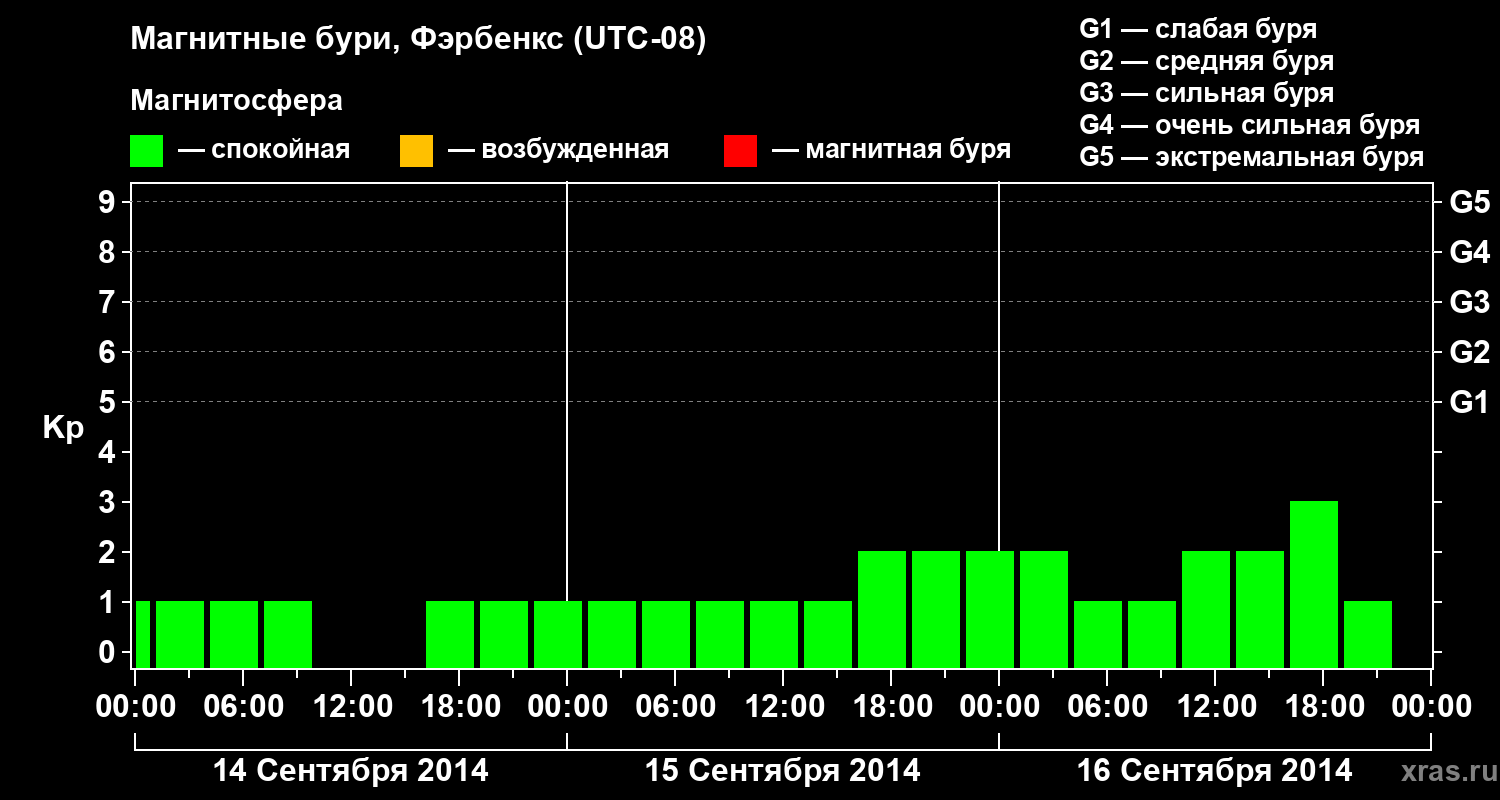Click the tallest bar reaching Kp 3

point(1314,584)
